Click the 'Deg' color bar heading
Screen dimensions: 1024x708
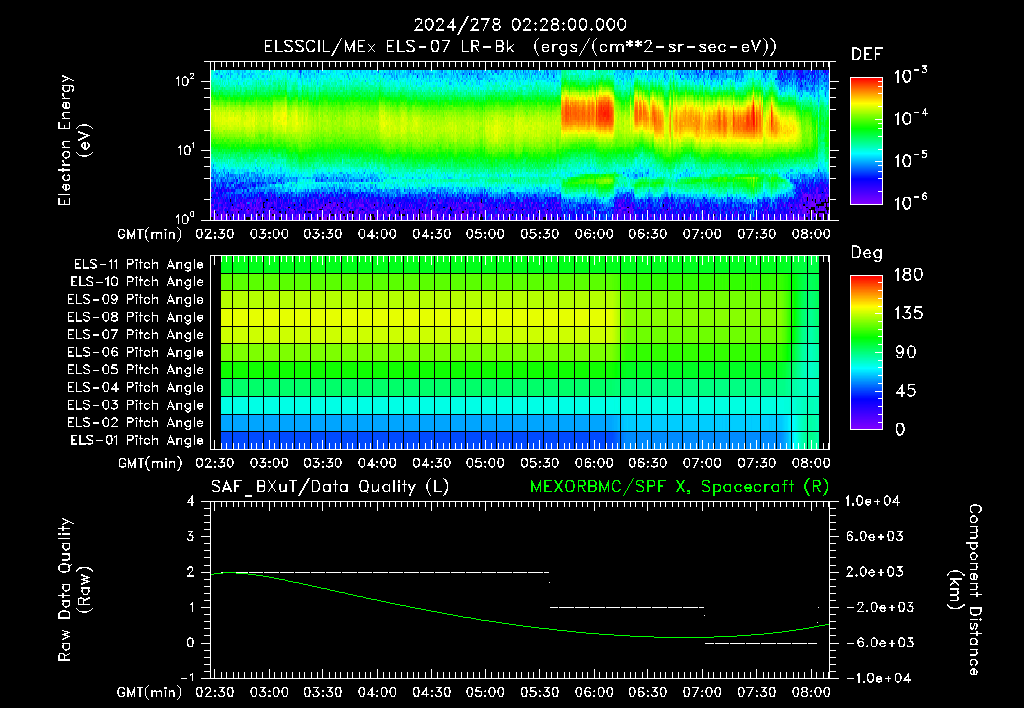point(867,253)
